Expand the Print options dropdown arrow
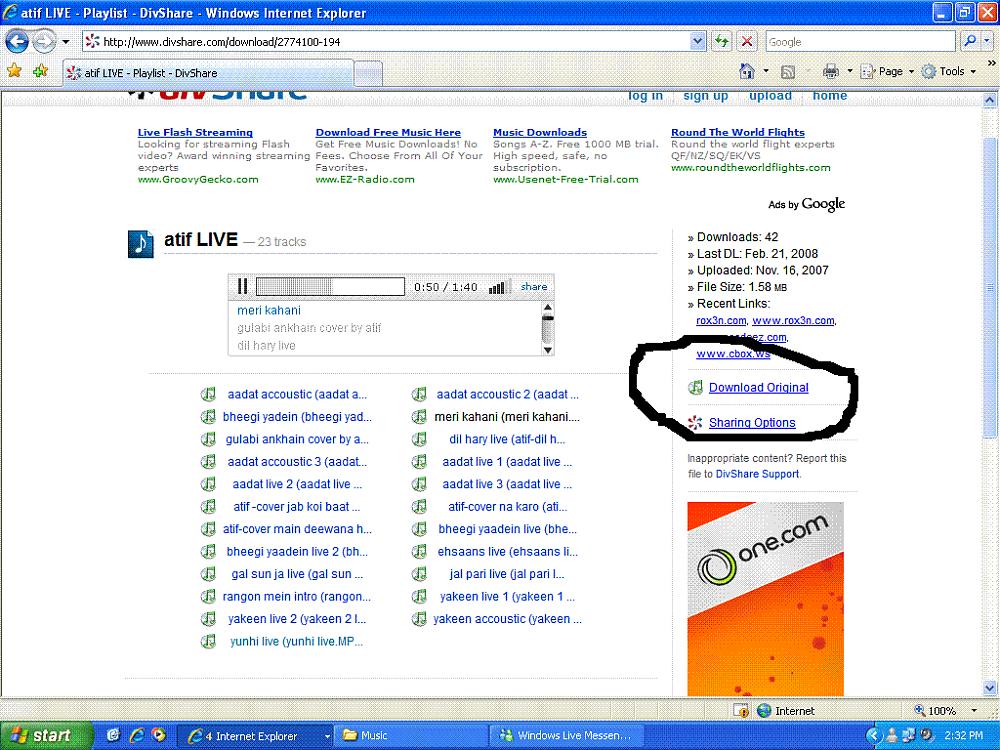Image resolution: width=1000 pixels, height=750 pixels. point(849,71)
